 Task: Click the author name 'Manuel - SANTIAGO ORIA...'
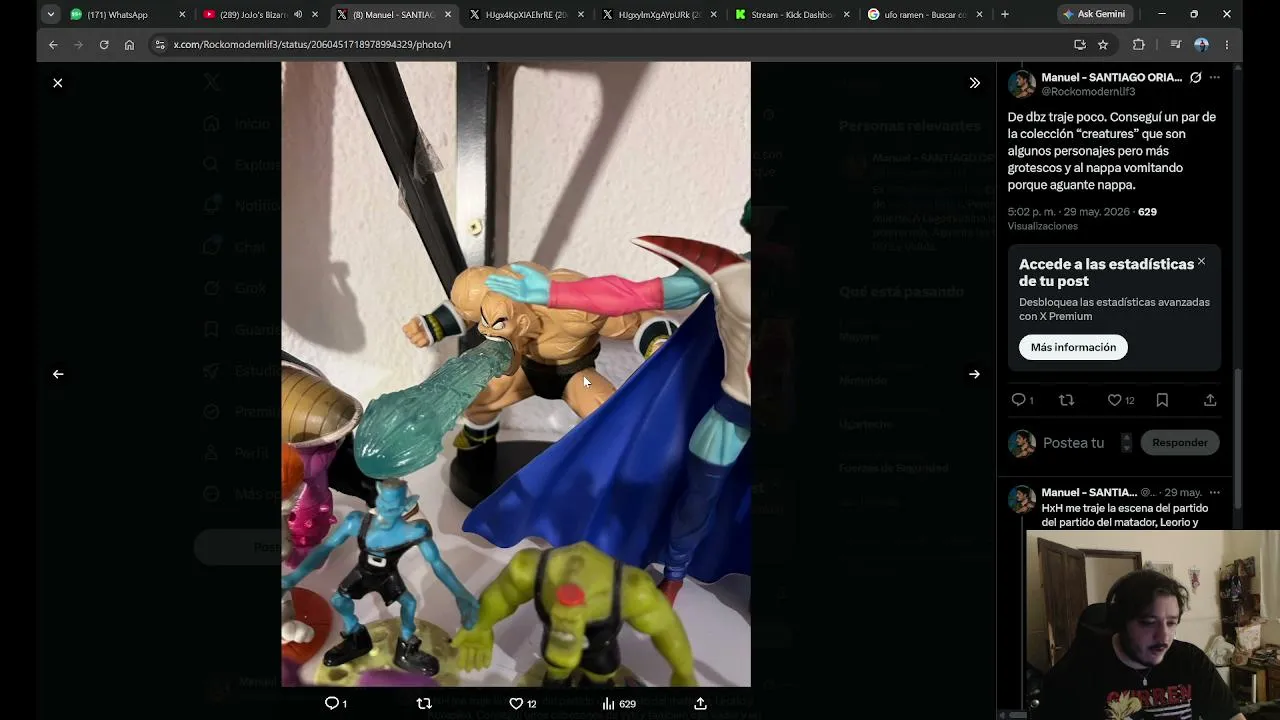[1111, 77]
